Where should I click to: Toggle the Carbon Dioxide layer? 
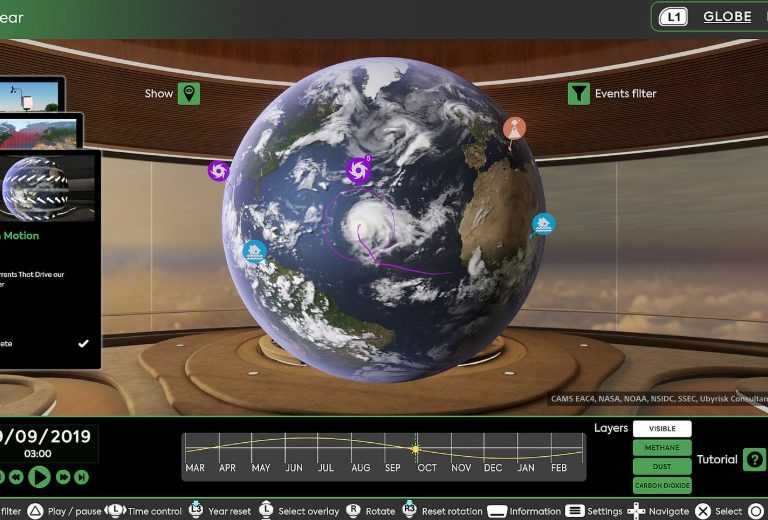(661, 486)
